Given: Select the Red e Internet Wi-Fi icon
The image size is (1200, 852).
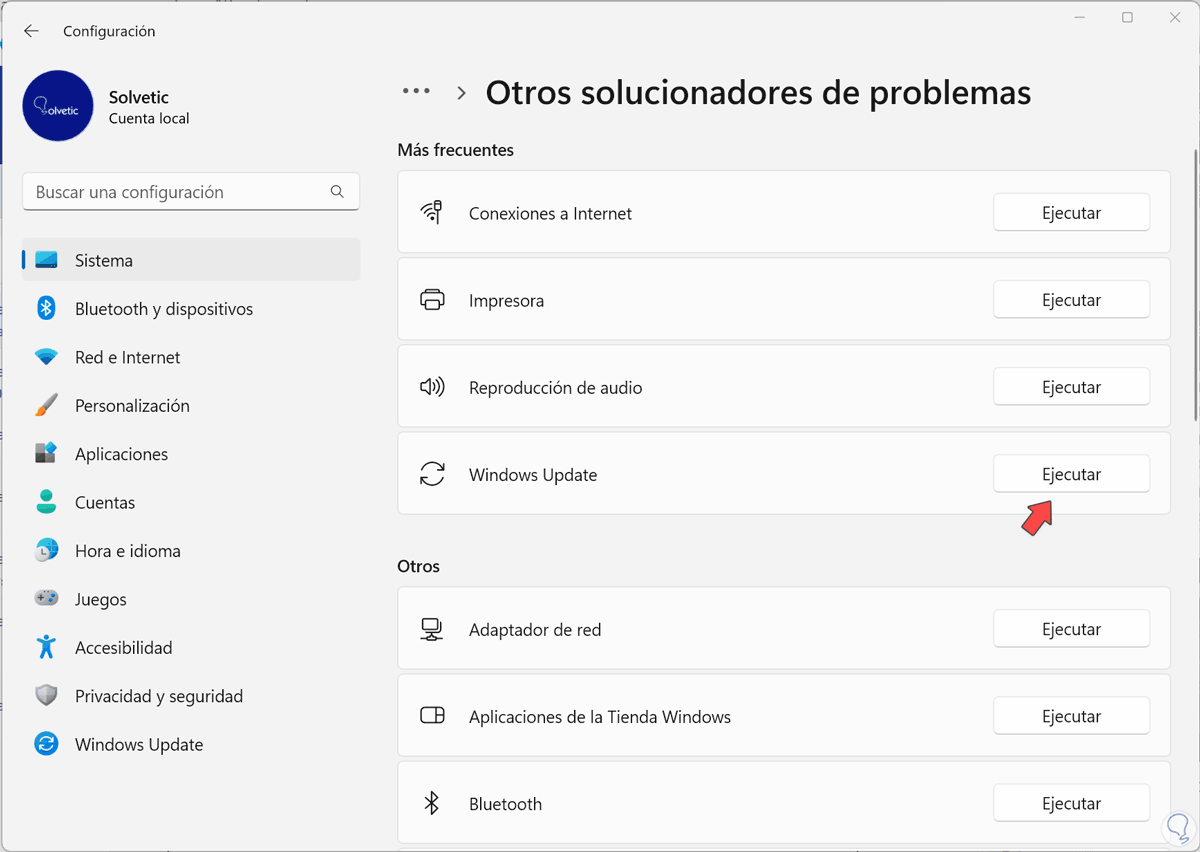Looking at the screenshot, I should click(x=46, y=358).
